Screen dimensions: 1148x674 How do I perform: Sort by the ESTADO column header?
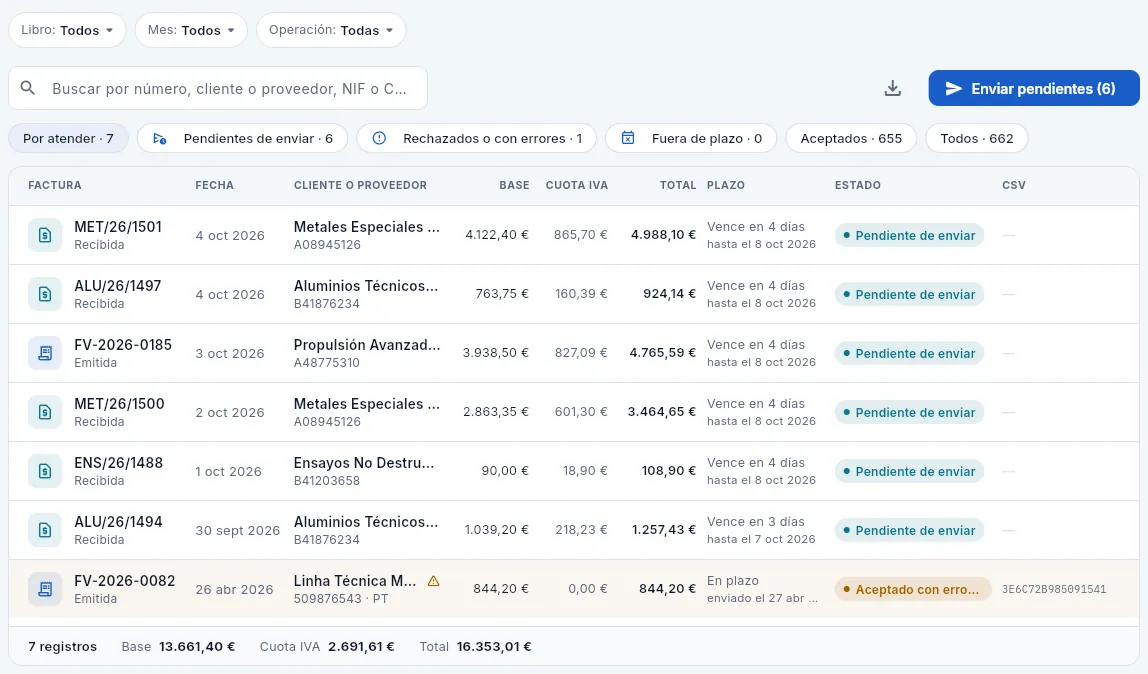(x=857, y=185)
